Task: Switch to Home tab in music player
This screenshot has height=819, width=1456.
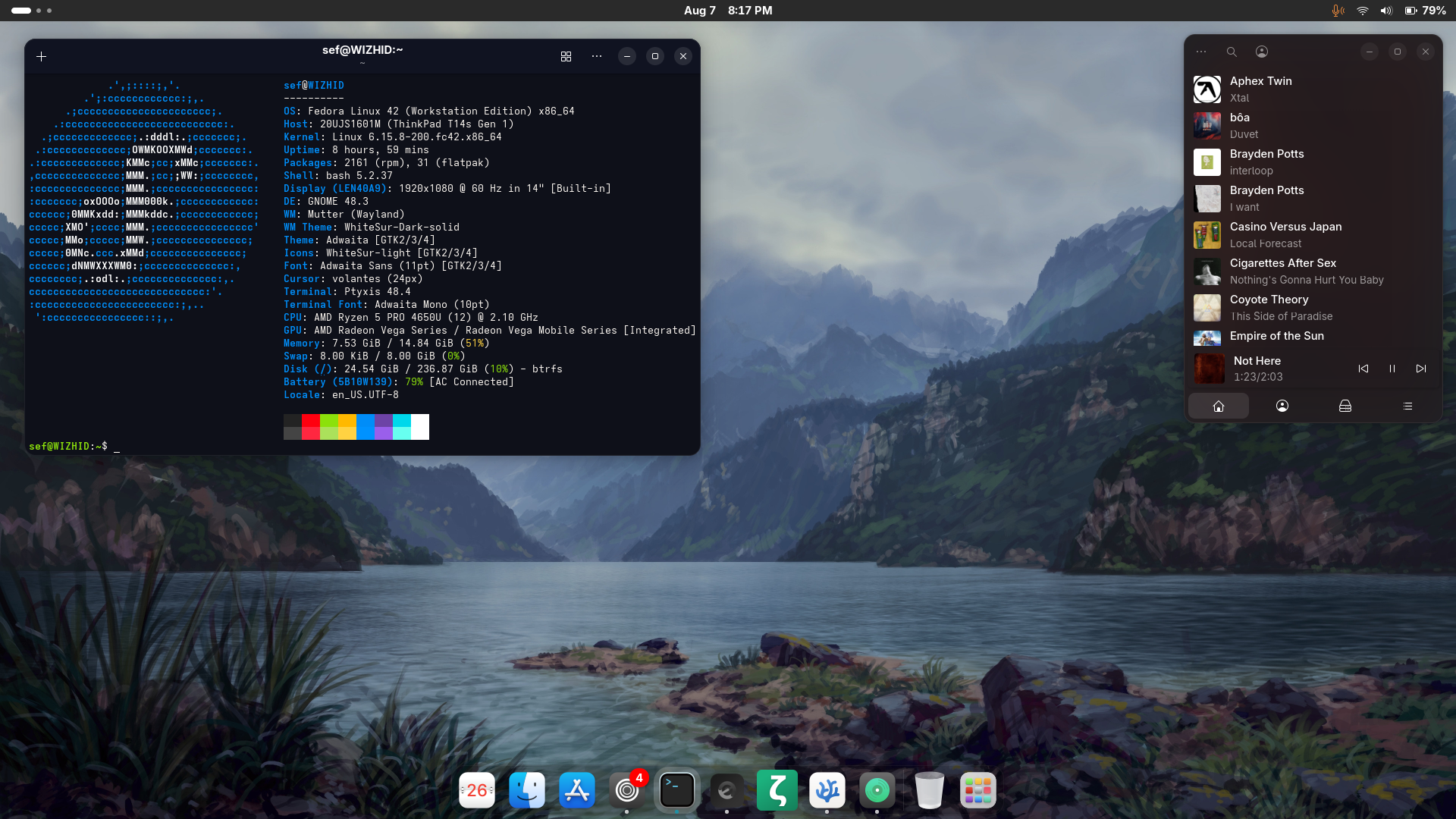Action: [x=1219, y=406]
